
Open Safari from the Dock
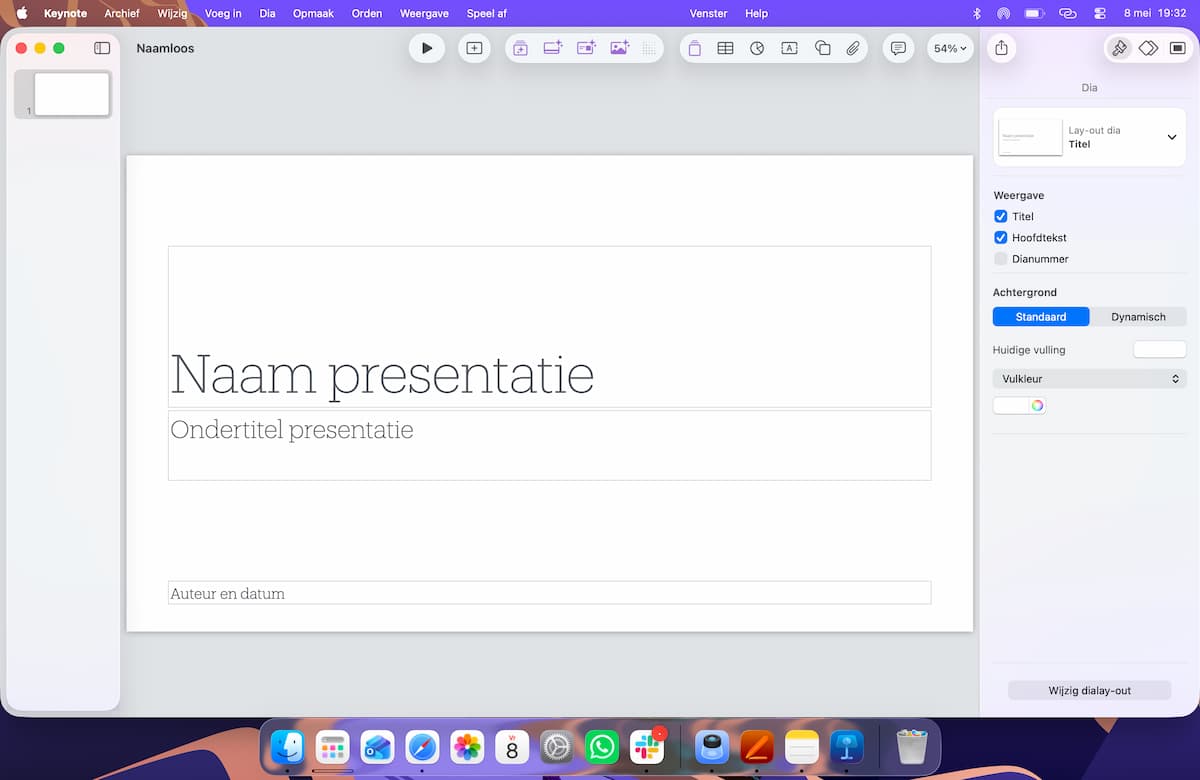click(422, 747)
